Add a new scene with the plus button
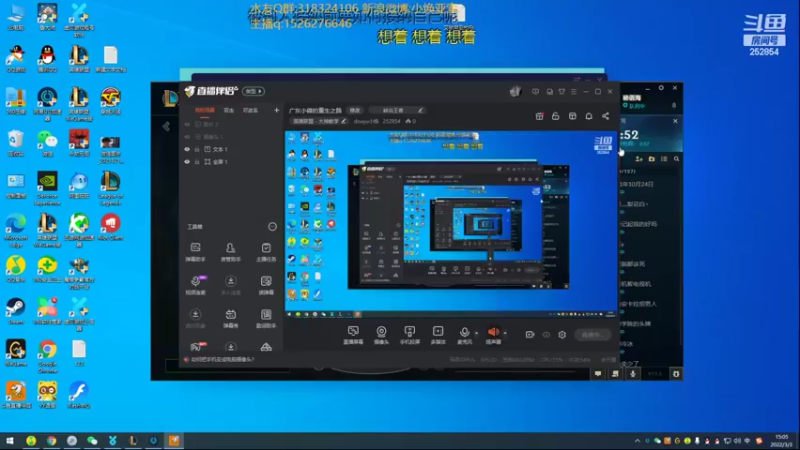This screenshot has height=450, width=800. click(x=277, y=110)
